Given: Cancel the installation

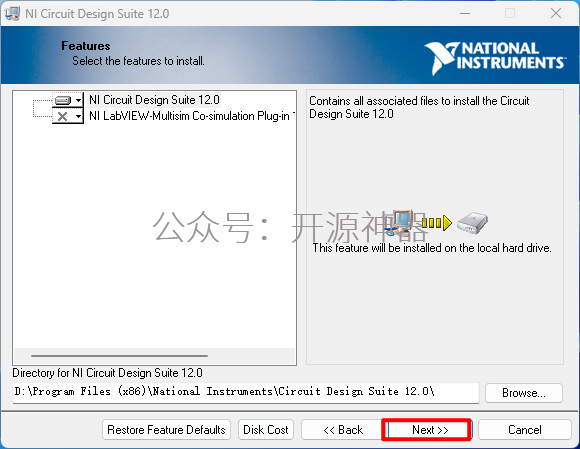Looking at the screenshot, I should pos(525,430).
